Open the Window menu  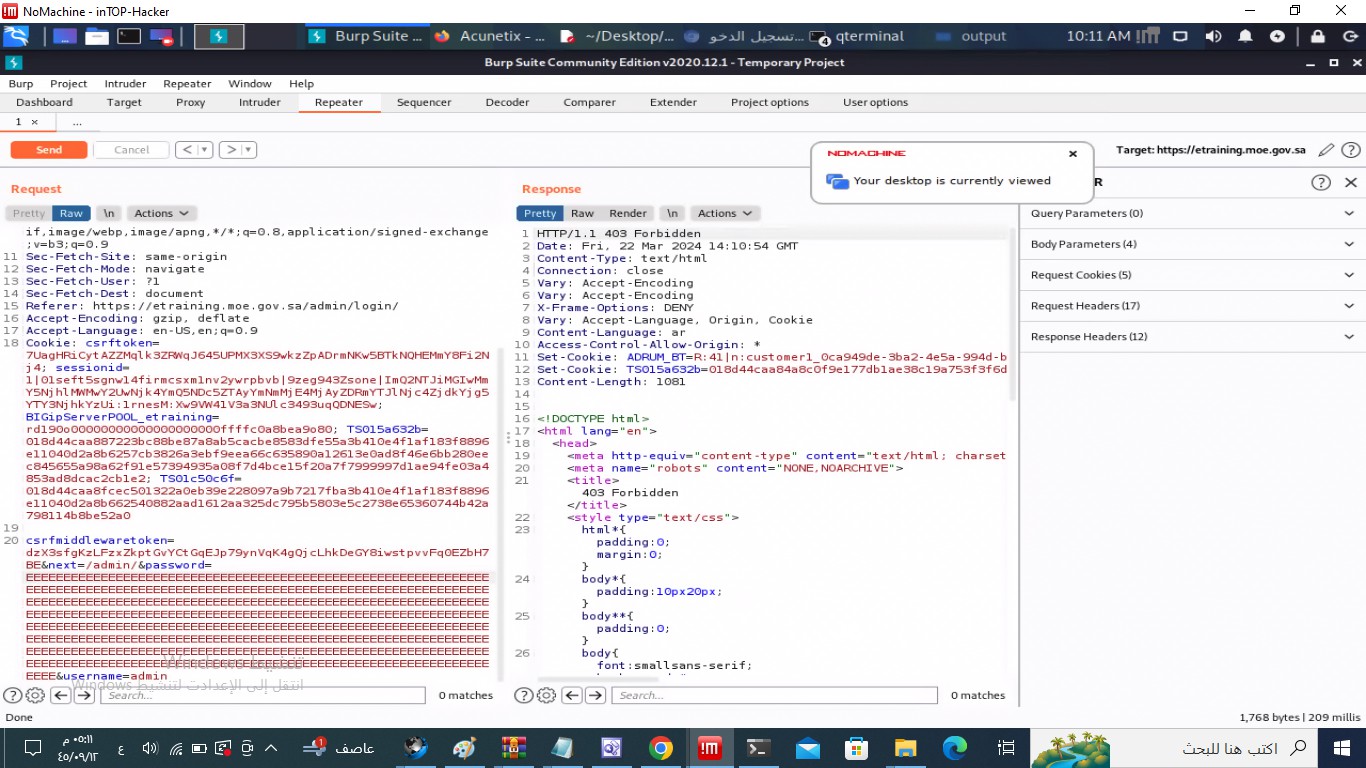[250, 84]
